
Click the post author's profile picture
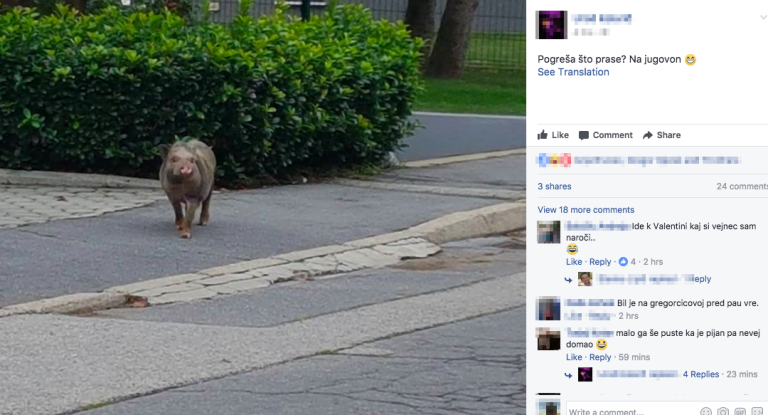pyautogui.click(x=551, y=24)
